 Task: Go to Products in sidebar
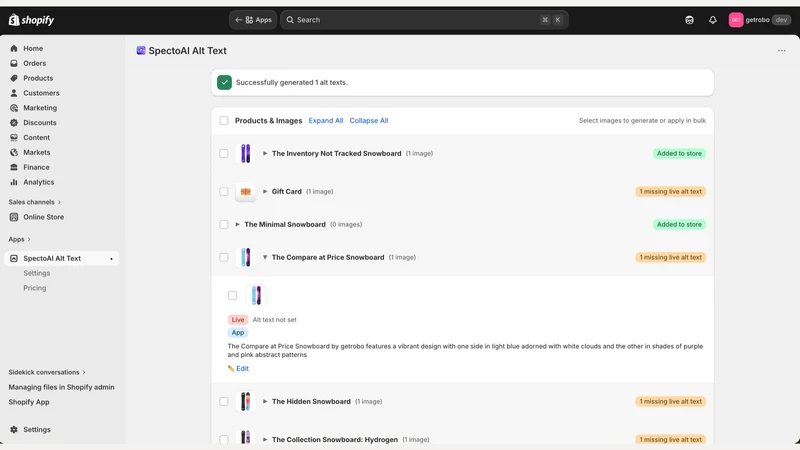click(38, 78)
